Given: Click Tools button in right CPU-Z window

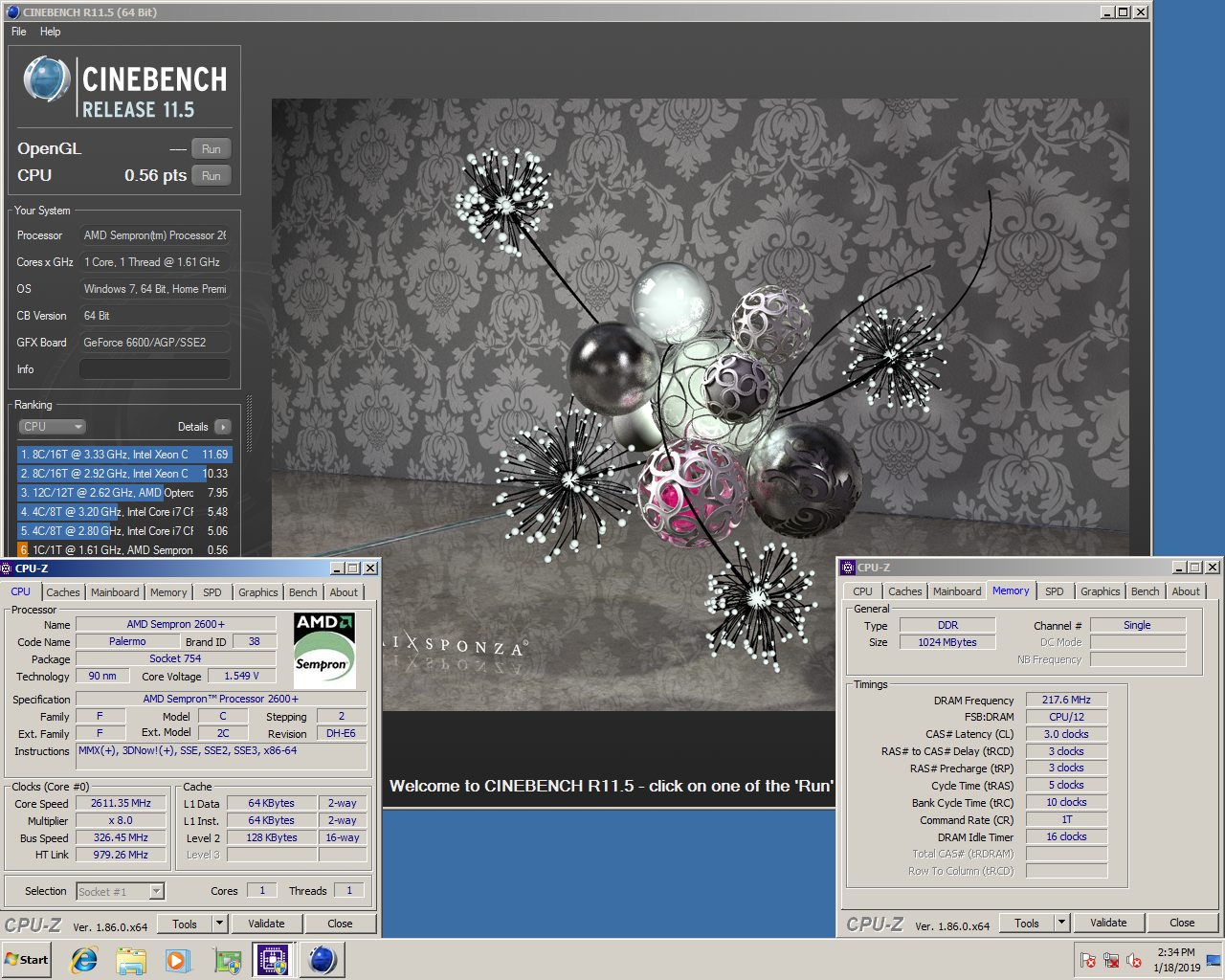Looking at the screenshot, I should tap(1027, 924).
